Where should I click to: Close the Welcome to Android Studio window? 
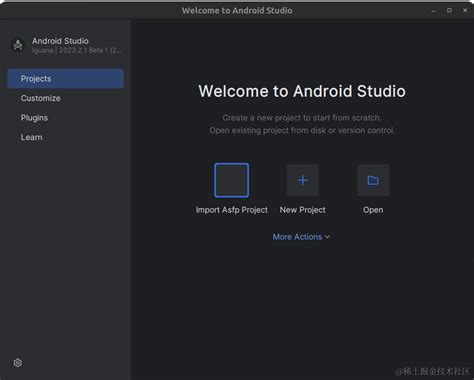tap(465, 10)
